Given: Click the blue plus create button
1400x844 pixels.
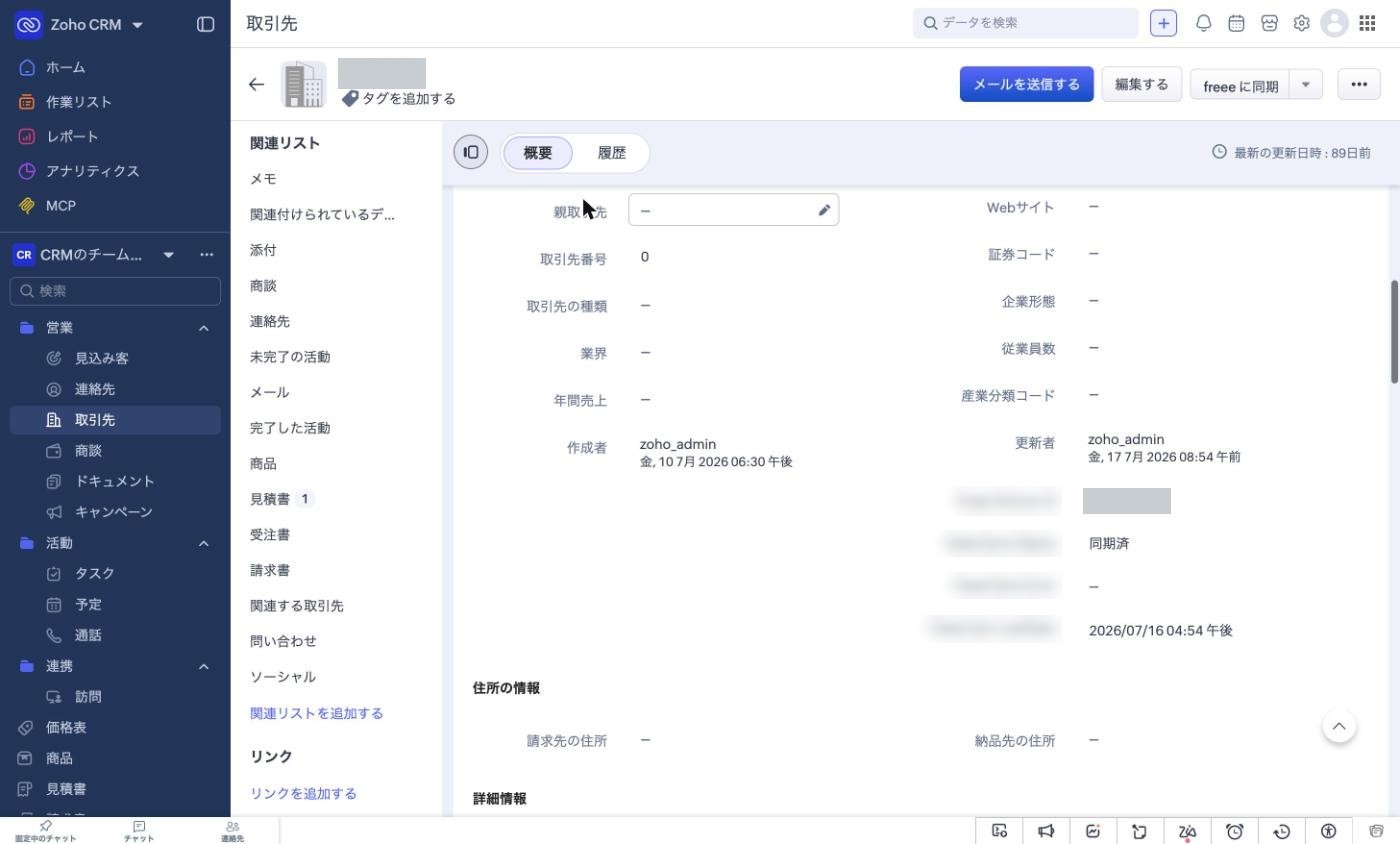Looking at the screenshot, I should pyautogui.click(x=1163, y=23).
